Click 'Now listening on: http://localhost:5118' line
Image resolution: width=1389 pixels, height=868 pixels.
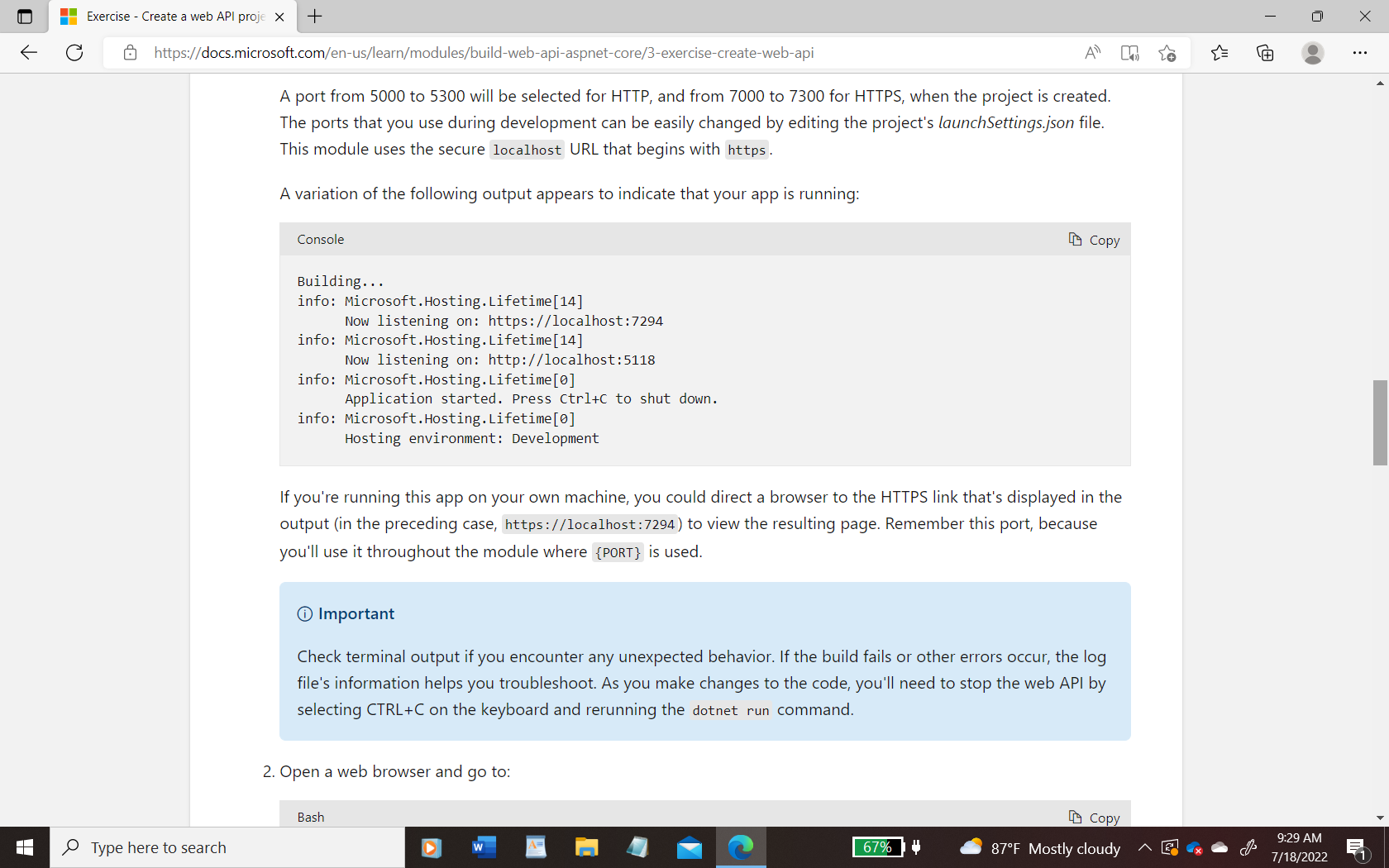(x=500, y=360)
